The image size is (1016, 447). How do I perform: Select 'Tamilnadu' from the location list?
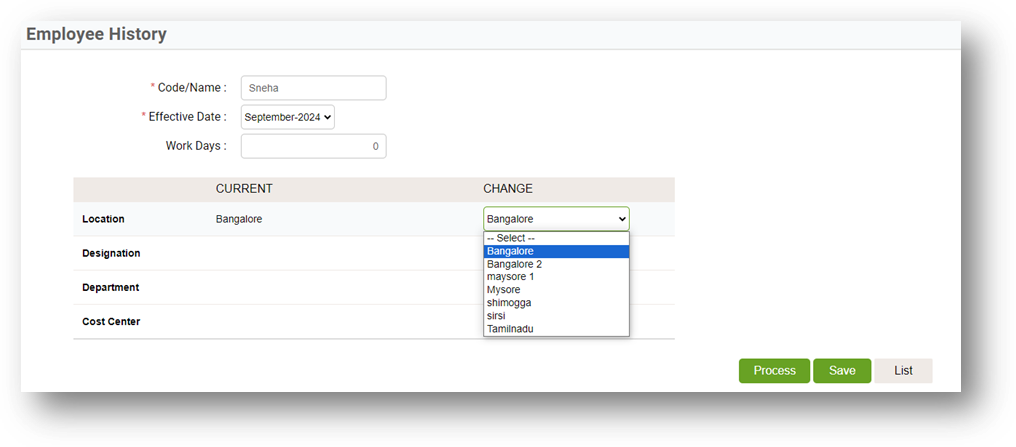pos(556,329)
